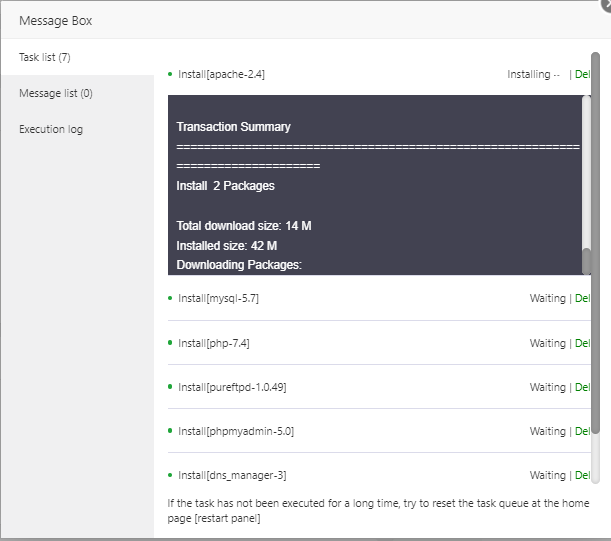Click the Waiting status of mysql-5.7

tap(547, 298)
